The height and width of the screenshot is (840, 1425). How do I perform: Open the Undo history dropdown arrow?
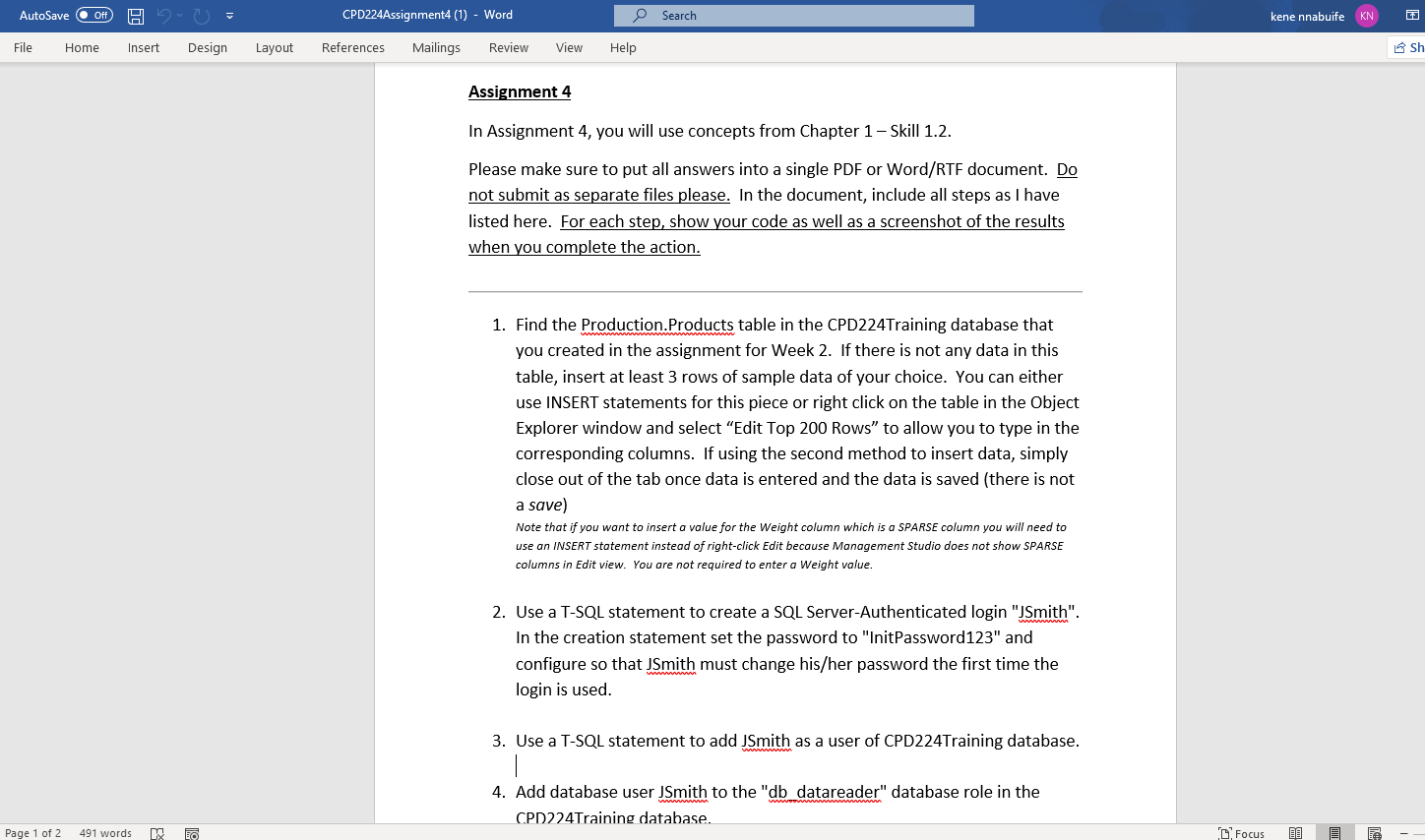click(x=179, y=15)
